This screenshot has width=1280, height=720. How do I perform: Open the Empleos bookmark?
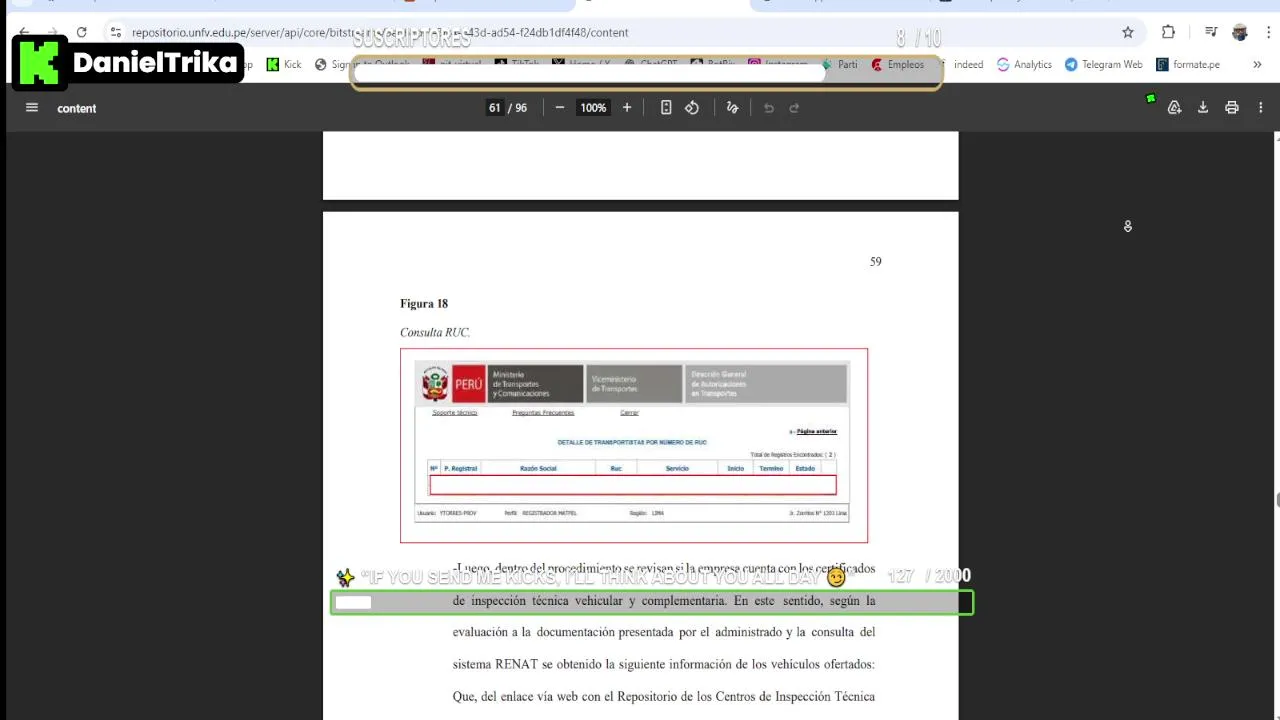pos(897,64)
